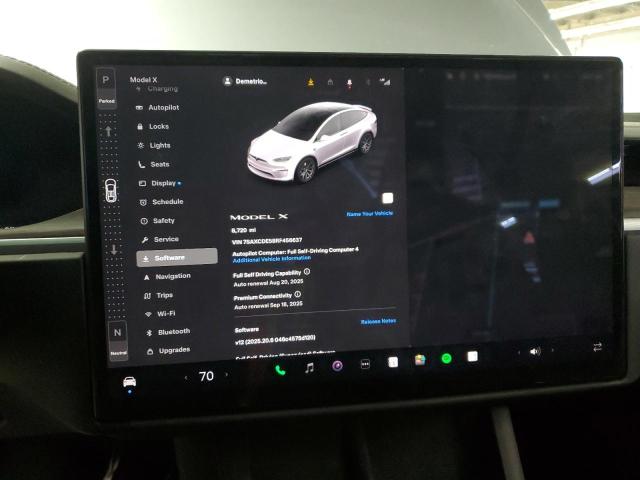
Task: Tap the red notification bell icon
Action: click(x=349, y=83)
